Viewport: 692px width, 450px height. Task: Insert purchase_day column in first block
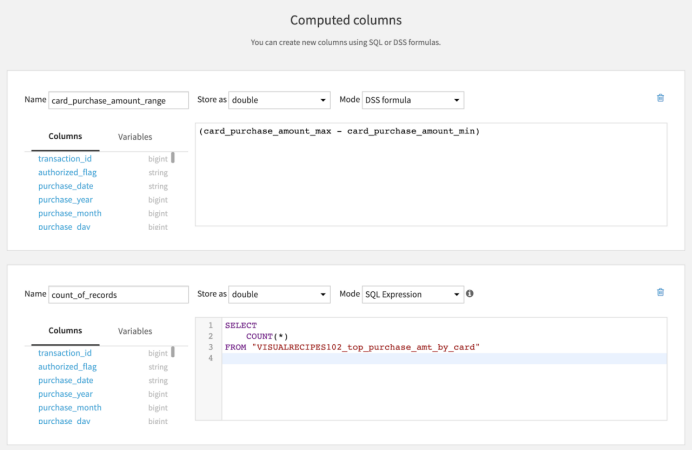coord(64,227)
